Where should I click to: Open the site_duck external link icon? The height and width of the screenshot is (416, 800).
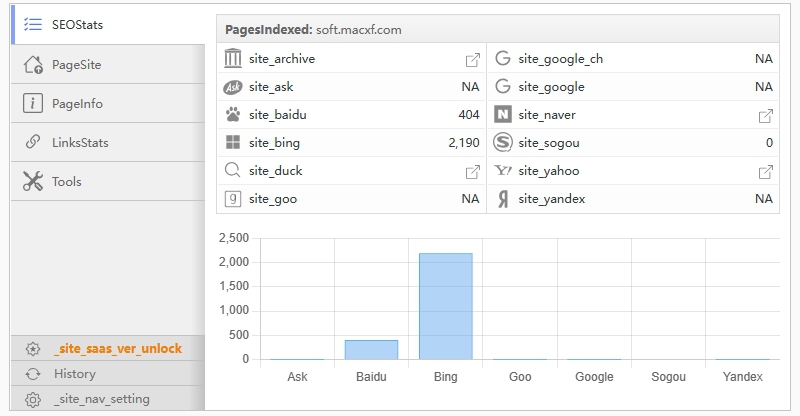click(473, 171)
